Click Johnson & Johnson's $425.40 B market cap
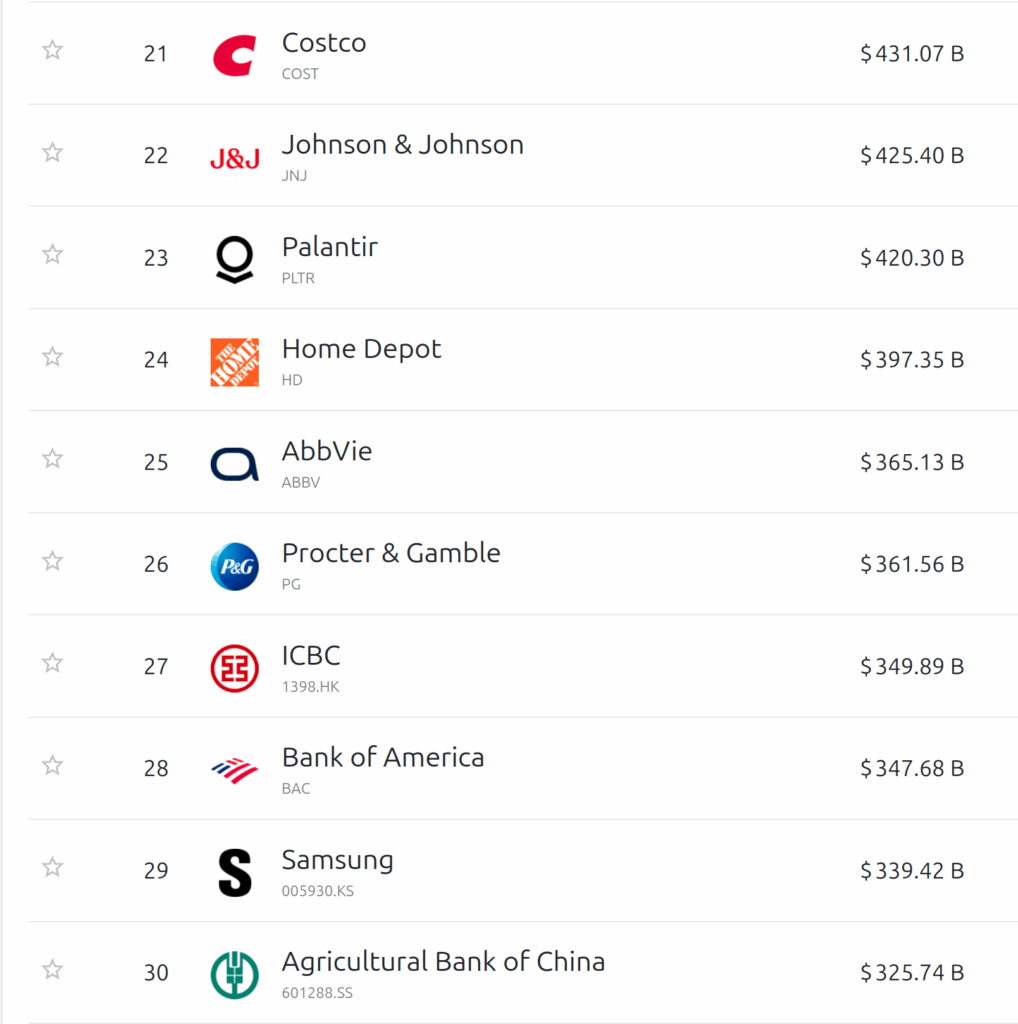1018x1024 pixels. 911,156
